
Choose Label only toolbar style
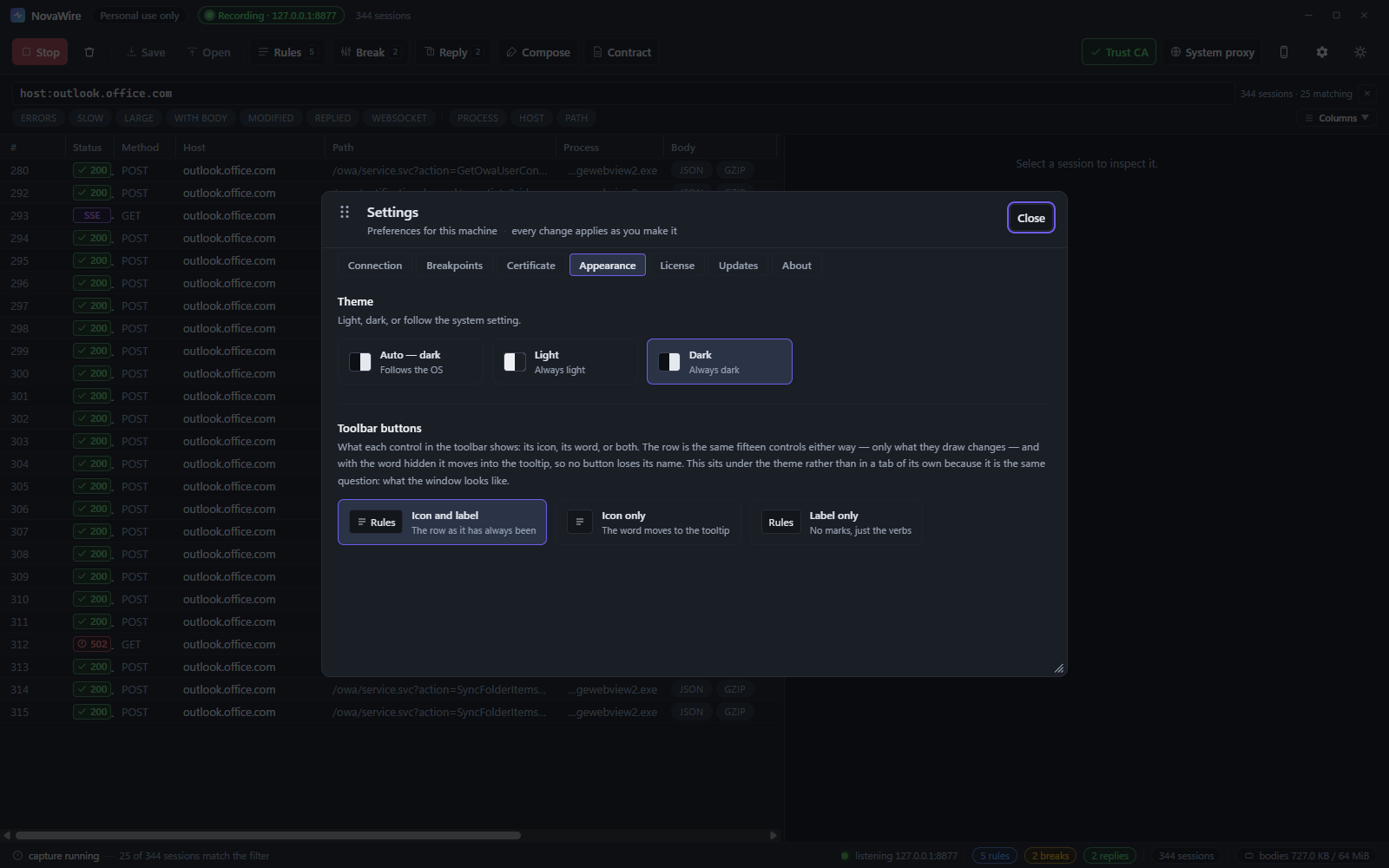point(836,522)
